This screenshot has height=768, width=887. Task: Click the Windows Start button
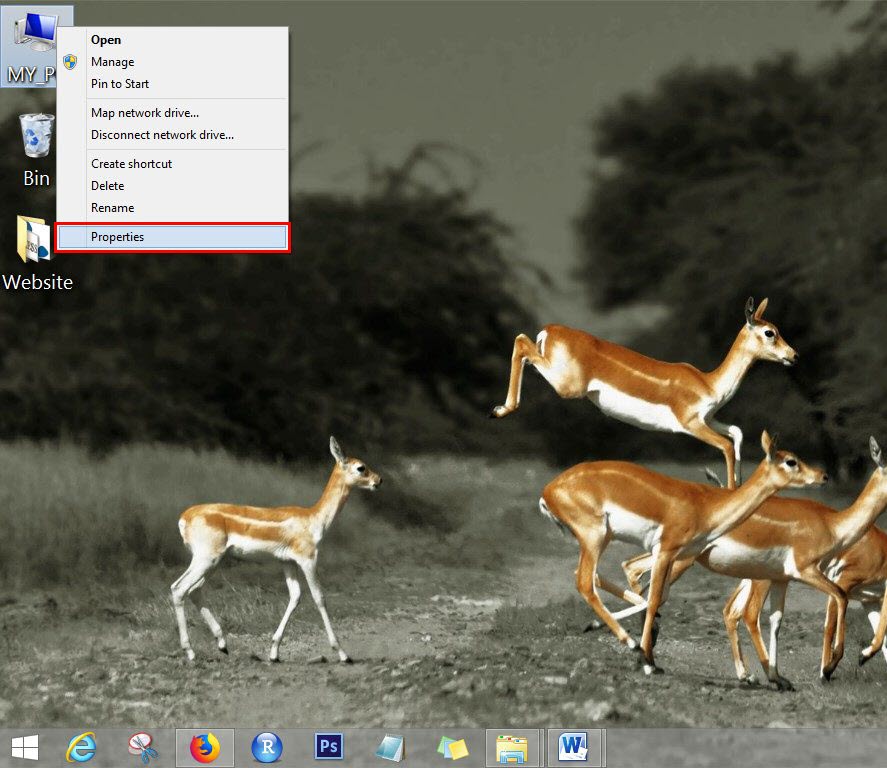[26, 747]
